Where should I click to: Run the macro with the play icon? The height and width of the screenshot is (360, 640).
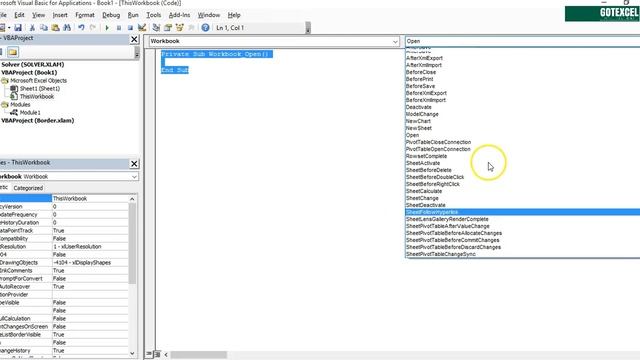(107, 28)
